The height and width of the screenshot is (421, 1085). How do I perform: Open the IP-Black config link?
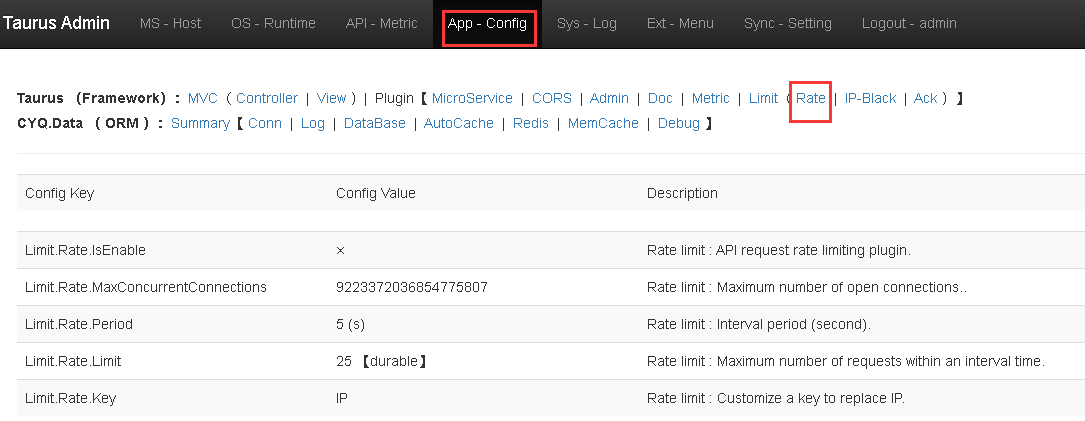tap(870, 98)
